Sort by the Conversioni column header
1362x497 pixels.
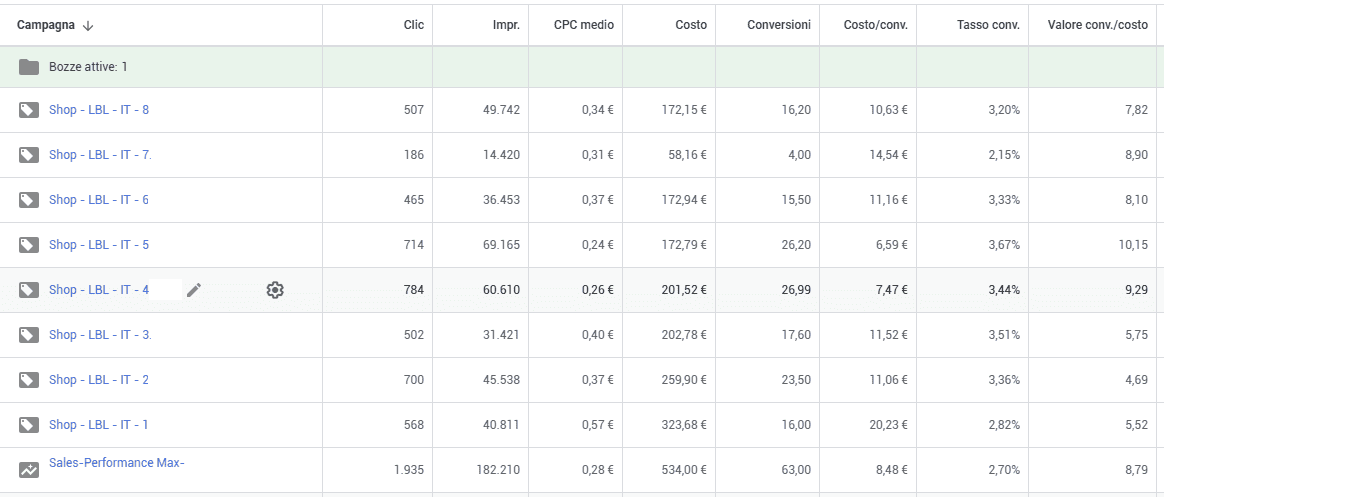click(x=779, y=25)
